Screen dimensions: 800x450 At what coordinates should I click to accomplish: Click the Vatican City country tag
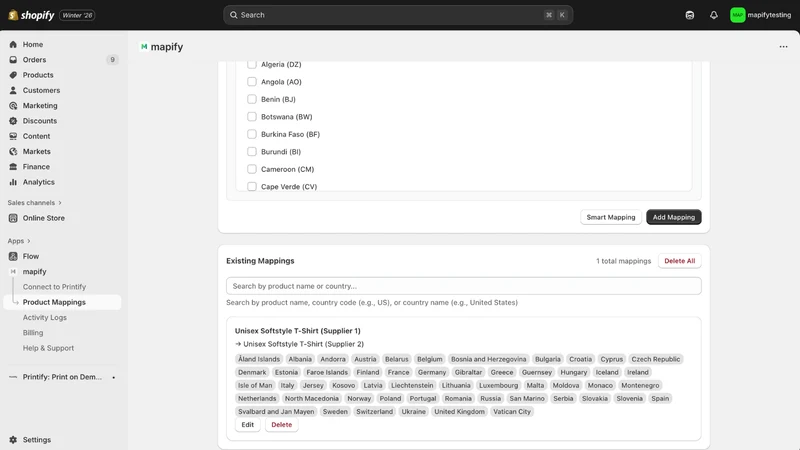click(512, 412)
